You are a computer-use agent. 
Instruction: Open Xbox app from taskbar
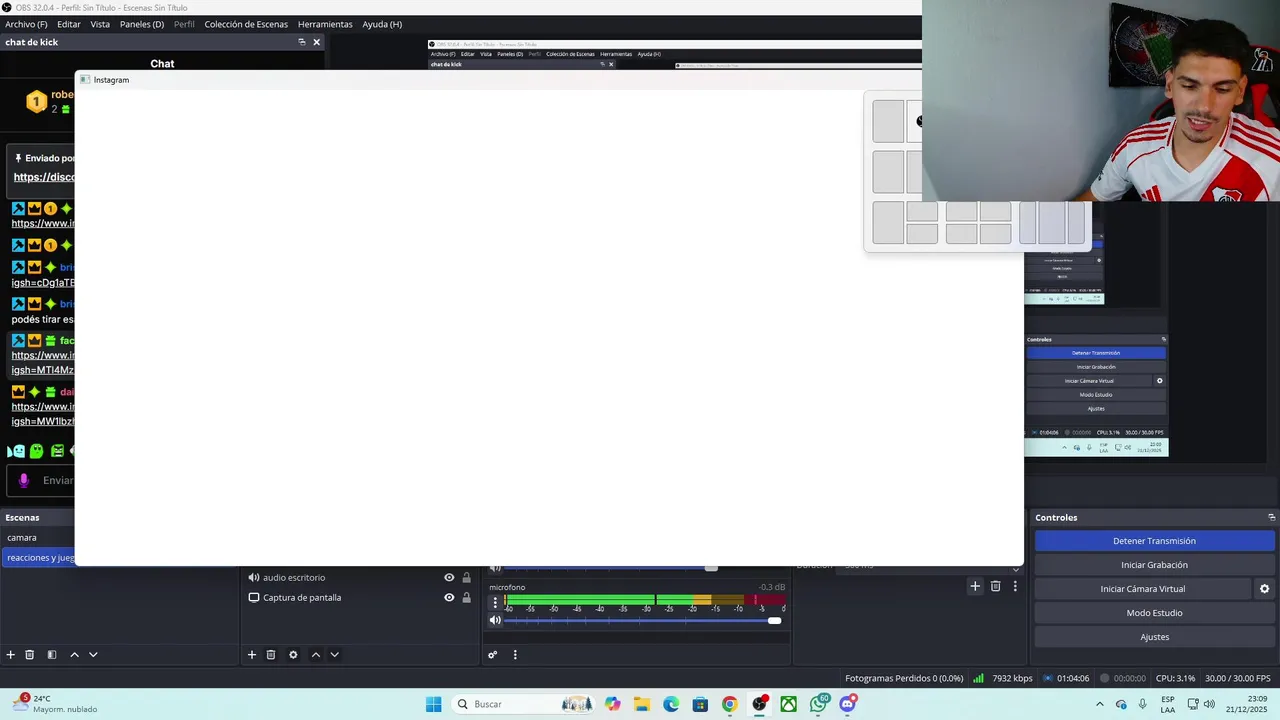pos(789,704)
